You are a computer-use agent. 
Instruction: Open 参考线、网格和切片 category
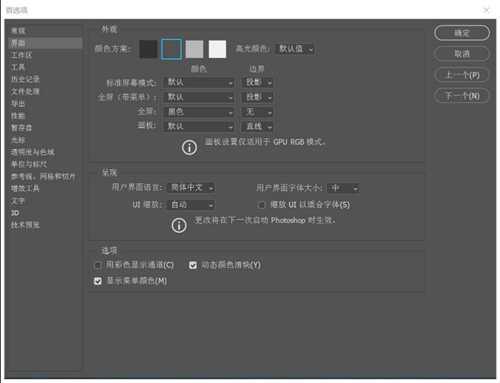tap(44, 176)
